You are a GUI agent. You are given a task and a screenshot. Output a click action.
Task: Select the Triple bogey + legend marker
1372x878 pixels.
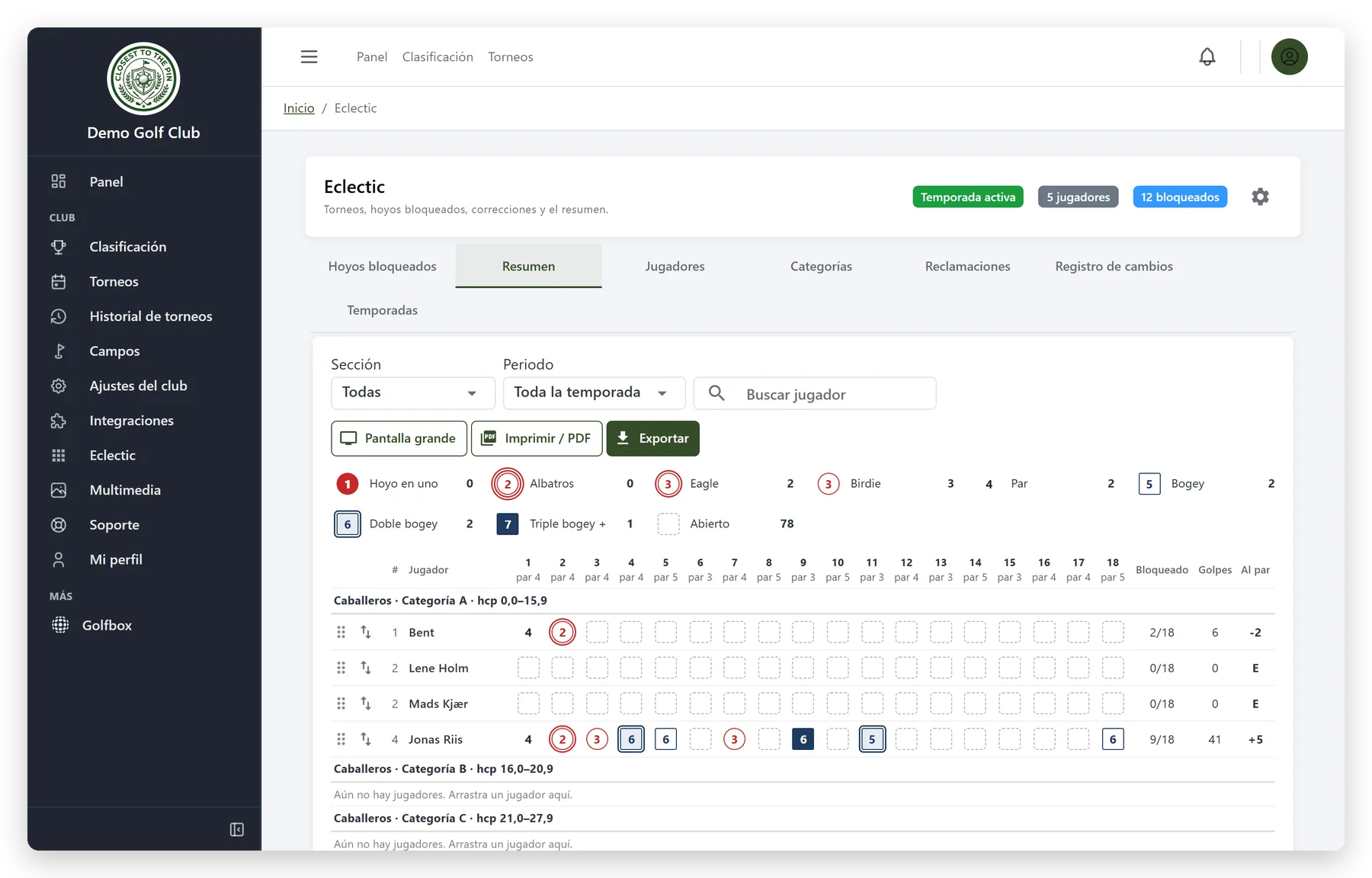click(x=508, y=524)
